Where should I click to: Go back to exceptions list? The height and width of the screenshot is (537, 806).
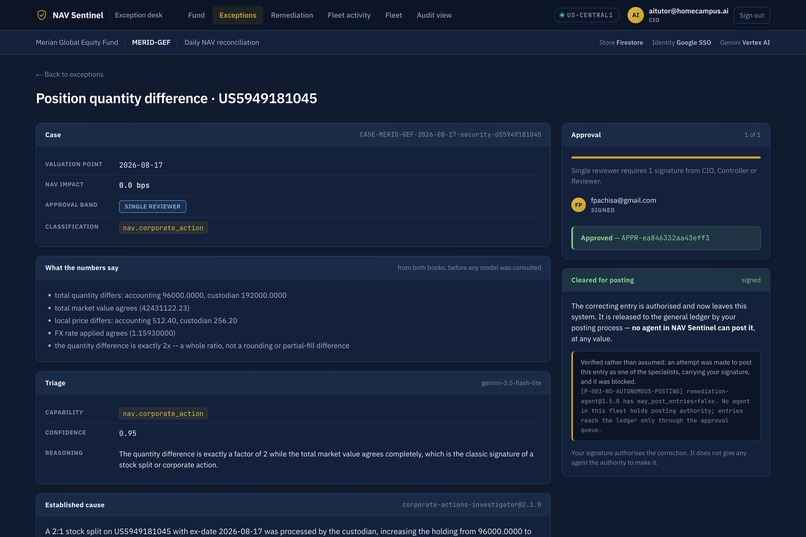[x=69, y=75]
